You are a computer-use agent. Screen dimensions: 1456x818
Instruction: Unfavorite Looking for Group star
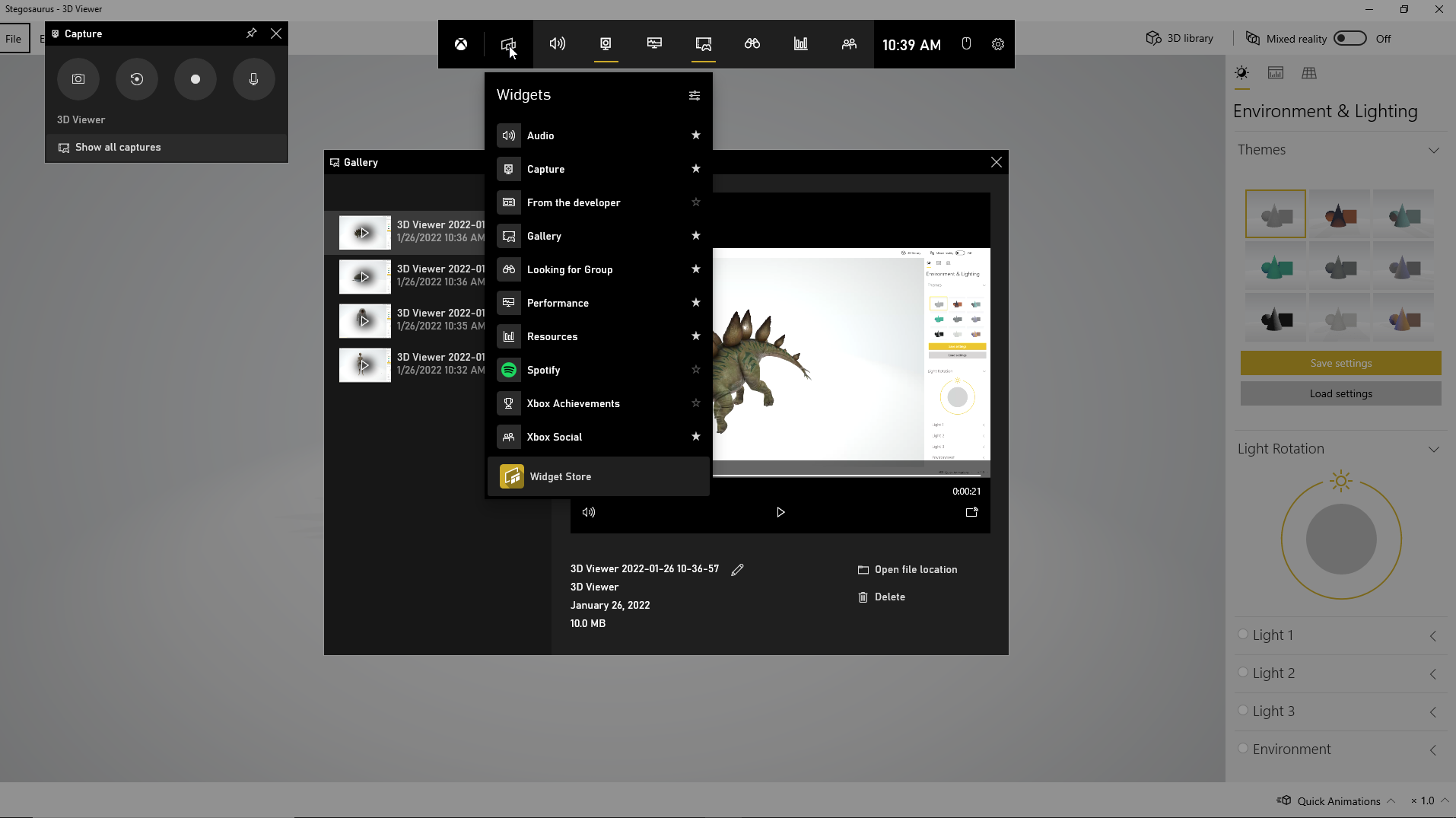coord(695,269)
